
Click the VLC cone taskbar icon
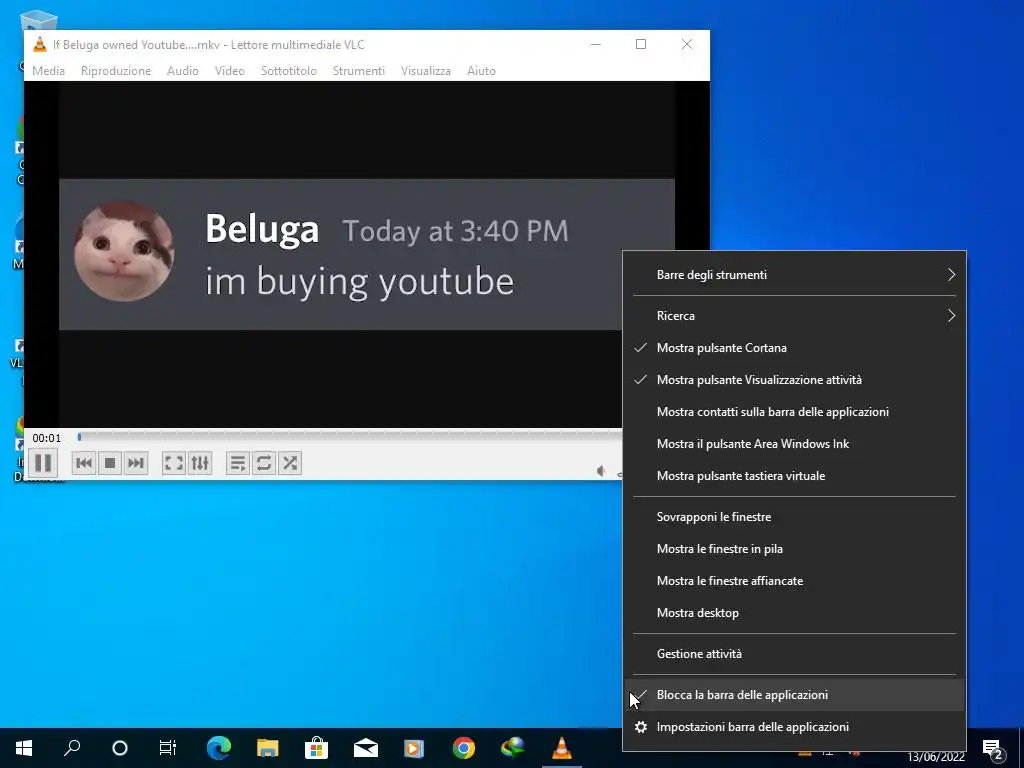[x=562, y=748]
